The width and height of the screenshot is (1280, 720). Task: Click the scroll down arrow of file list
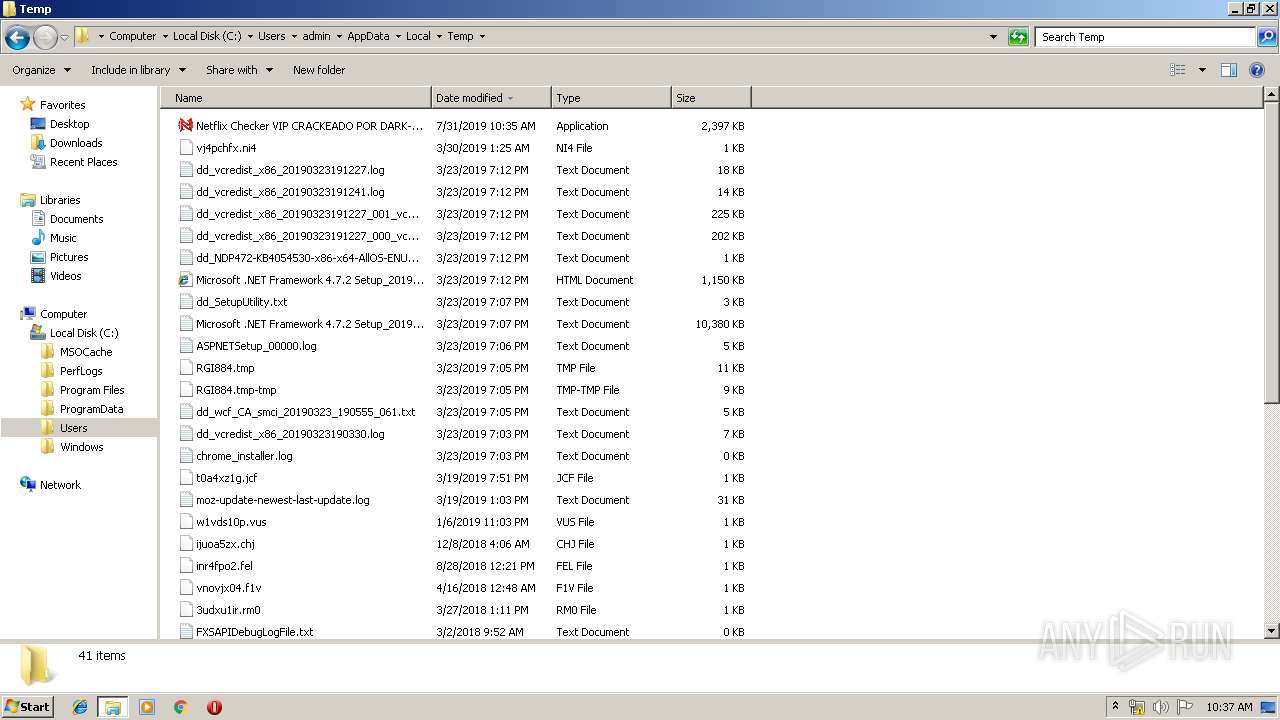(x=1272, y=631)
